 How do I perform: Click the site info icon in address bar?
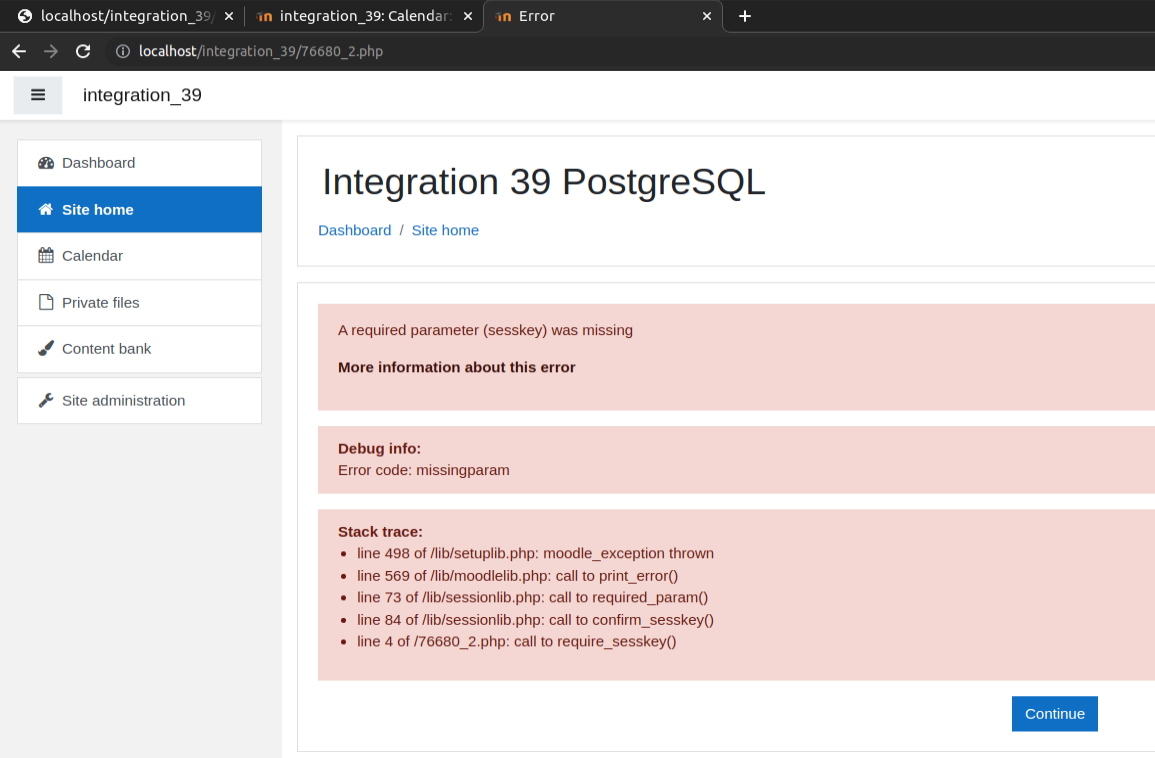[x=122, y=51]
